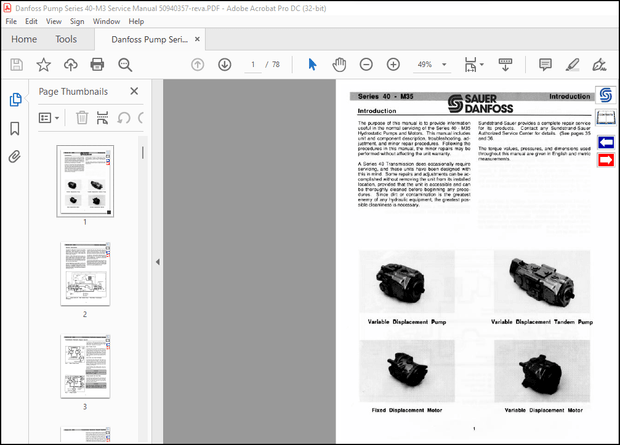Delete pages with trash icon
The width and height of the screenshot is (620, 445).
pyautogui.click(x=82, y=118)
